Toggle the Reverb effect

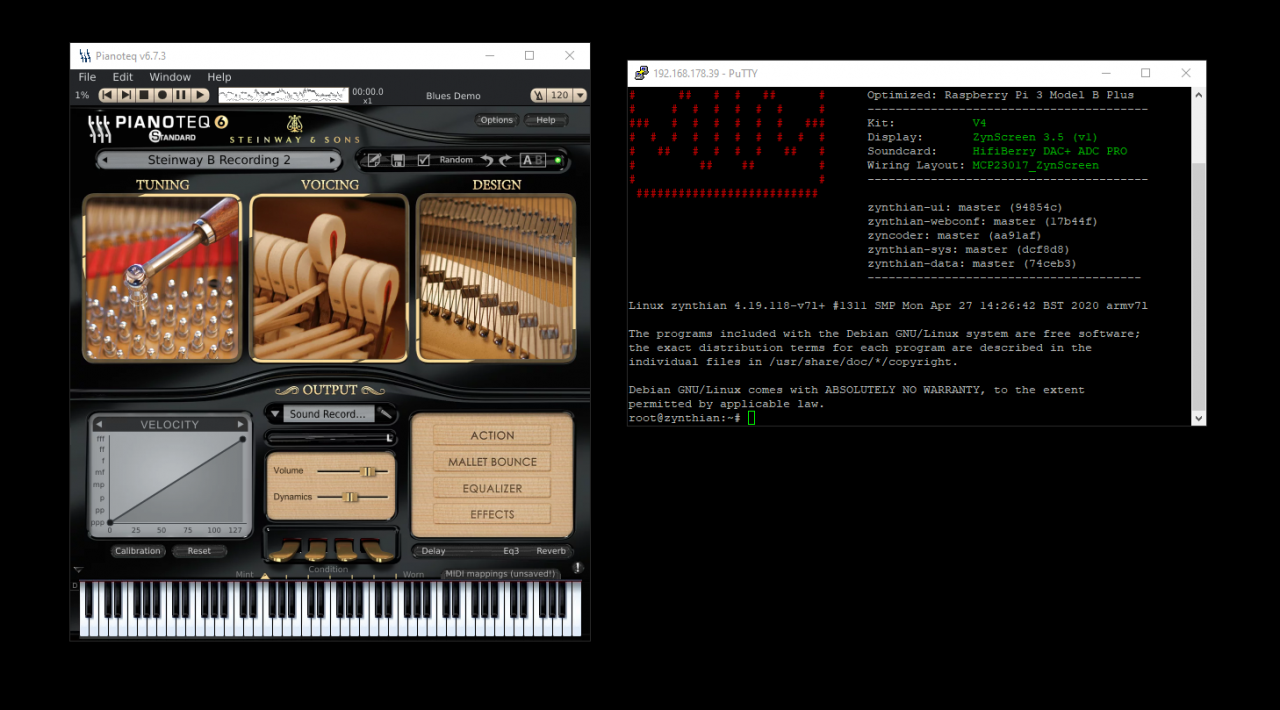tap(551, 551)
